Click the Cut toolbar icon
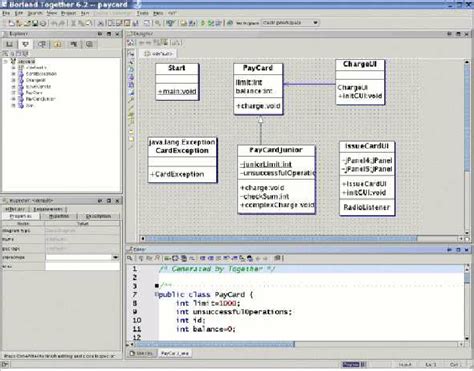The height and width of the screenshot is (371, 474). click(73, 23)
